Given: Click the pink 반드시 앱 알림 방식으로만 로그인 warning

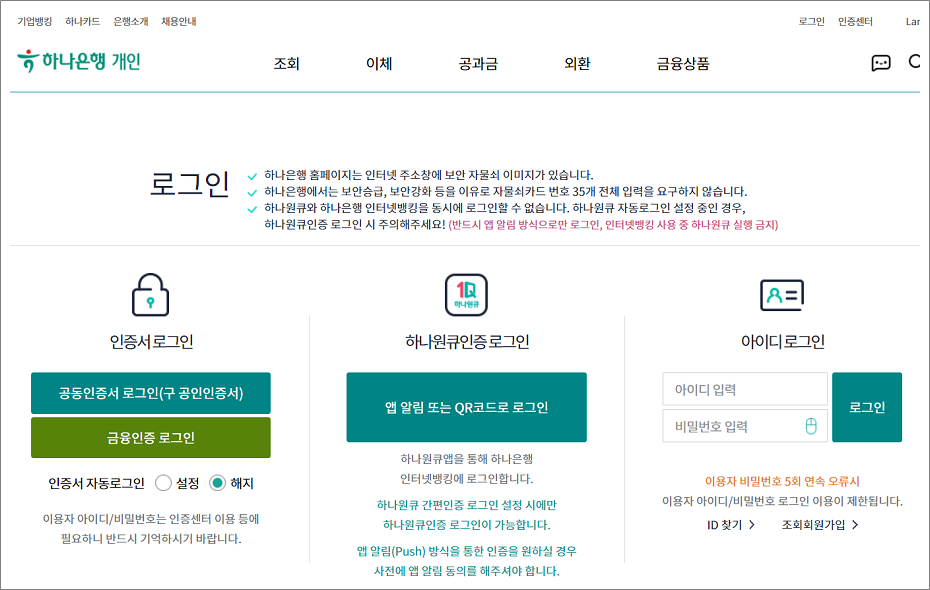Looking at the screenshot, I should [613, 225].
